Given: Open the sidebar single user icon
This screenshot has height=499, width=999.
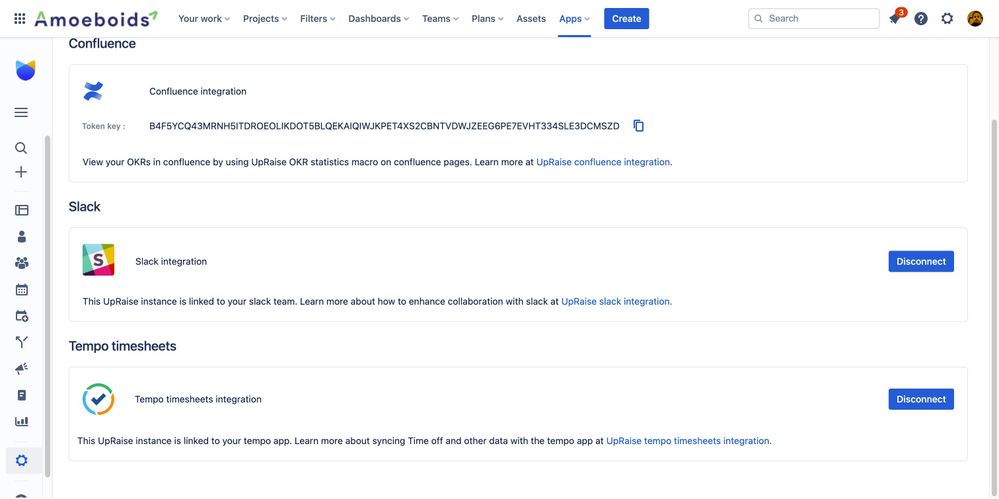Looking at the screenshot, I should (22, 236).
